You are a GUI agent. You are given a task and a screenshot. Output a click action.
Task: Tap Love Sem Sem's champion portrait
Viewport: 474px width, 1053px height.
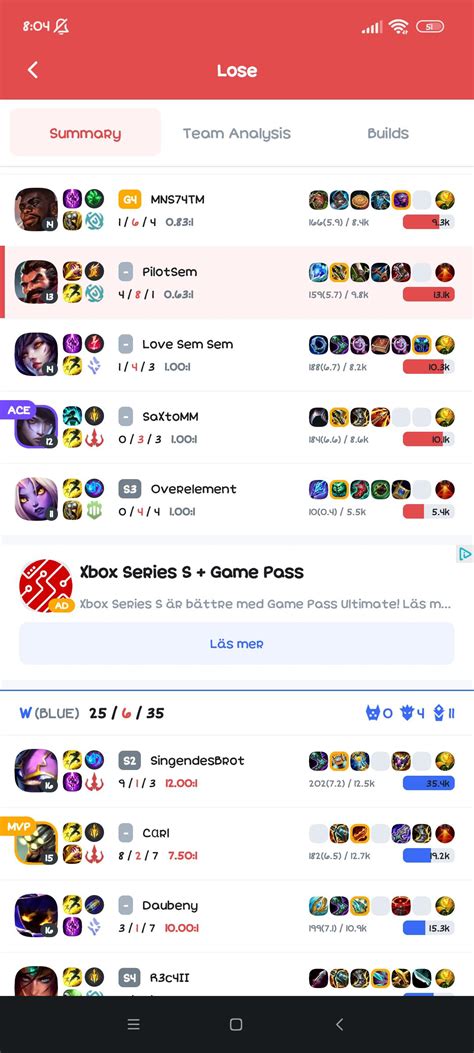point(36,354)
